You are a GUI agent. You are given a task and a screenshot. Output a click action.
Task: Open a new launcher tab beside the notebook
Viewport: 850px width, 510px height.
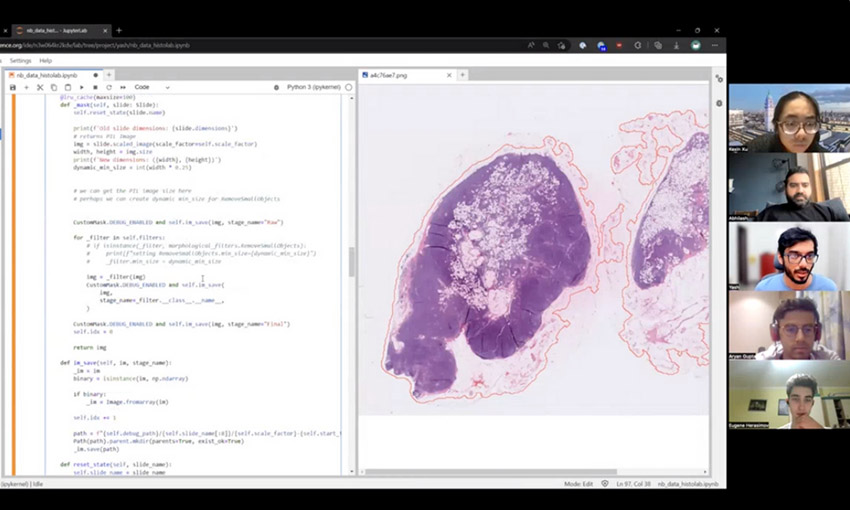point(109,75)
